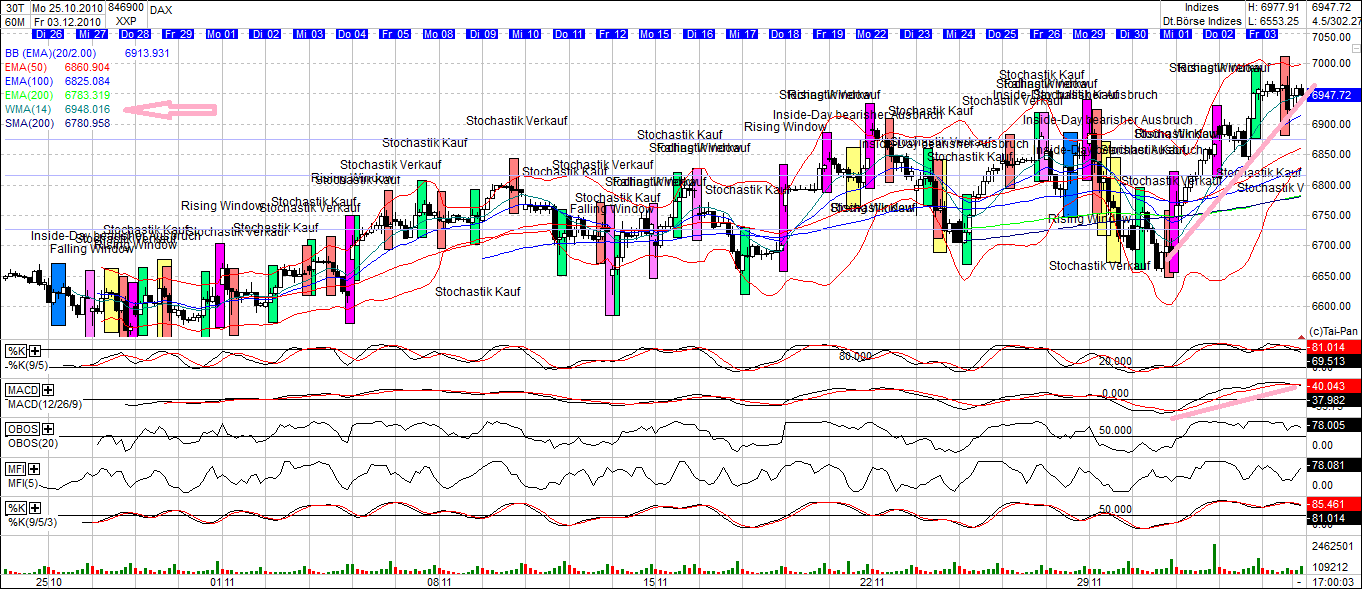Image resolution: width=1362 pixels, height=589 pixels.
Task: Click the 22|11 time axis label
Action: pyautogui.click(x=874, y=581)
